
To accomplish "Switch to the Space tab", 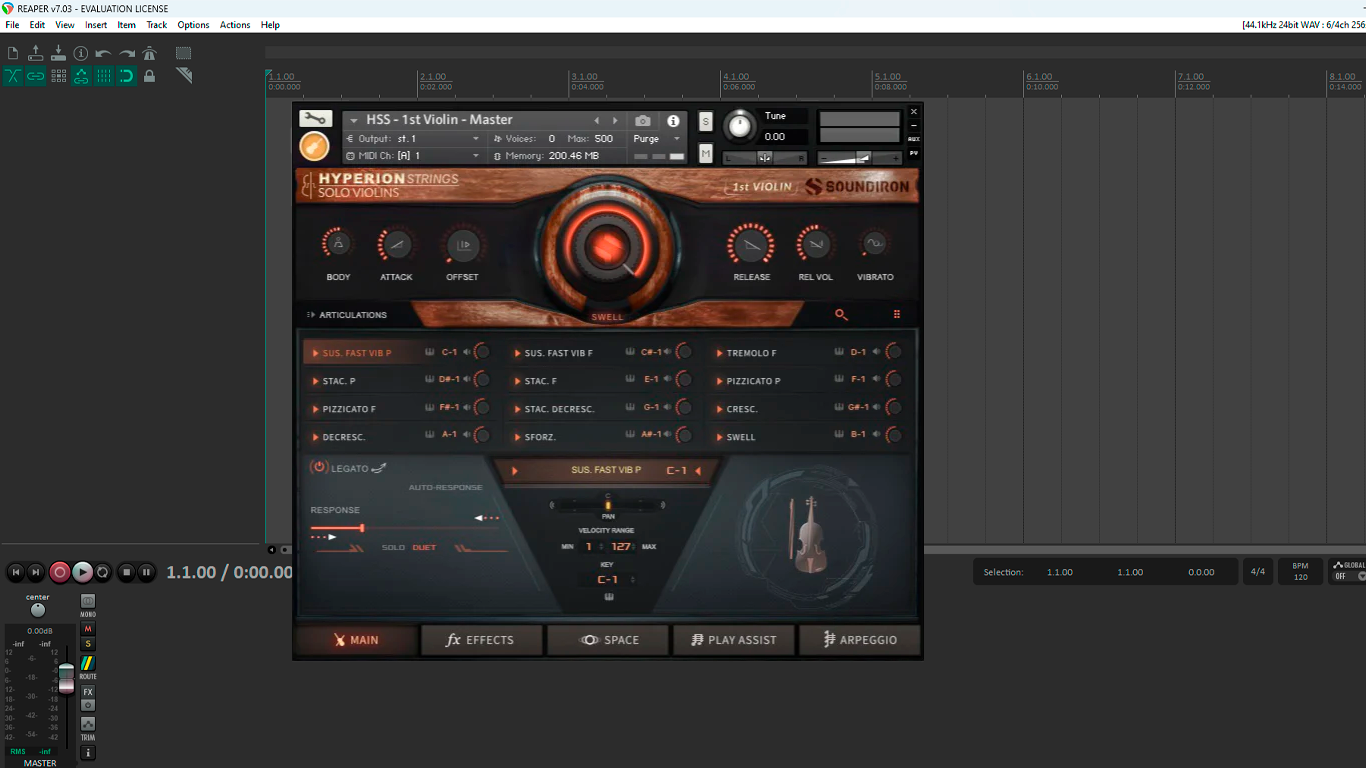I will point(608,640).
